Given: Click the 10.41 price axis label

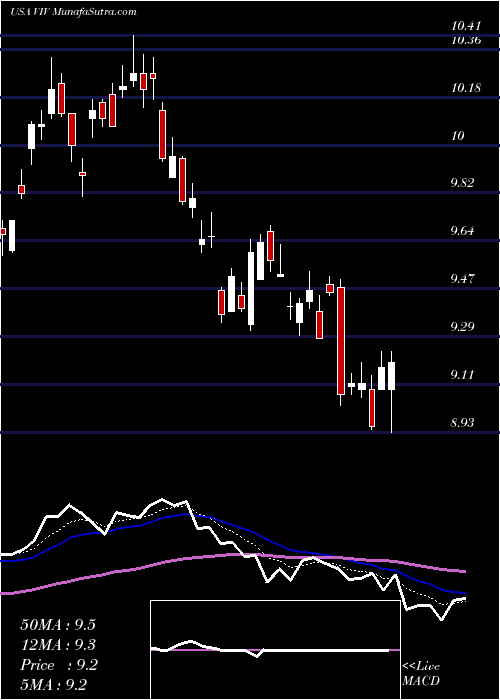Looking at the screenshot, I should pyautogui.click(x=466, y=27).
